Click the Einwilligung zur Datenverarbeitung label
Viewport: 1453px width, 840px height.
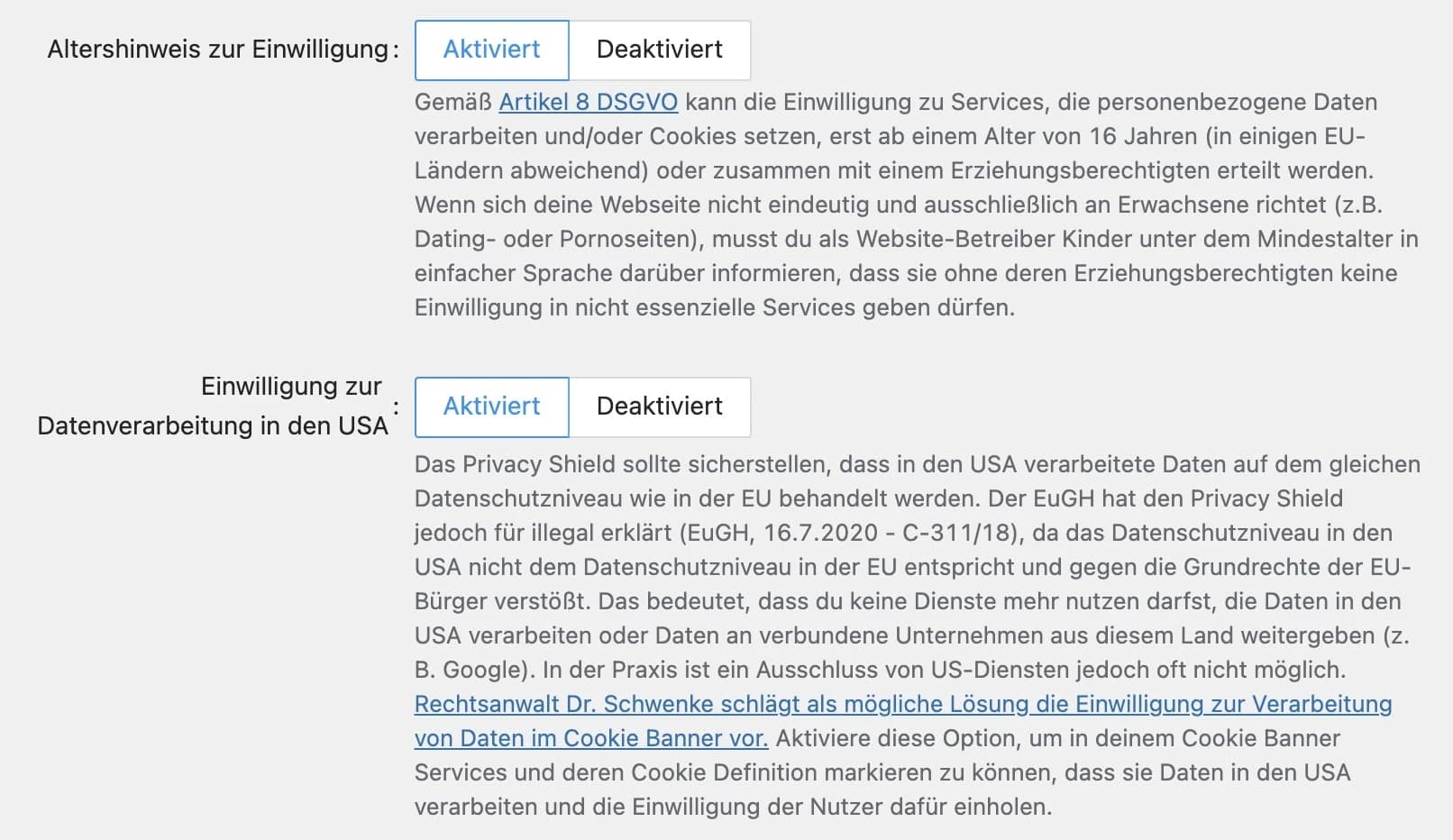click(214, 405)
